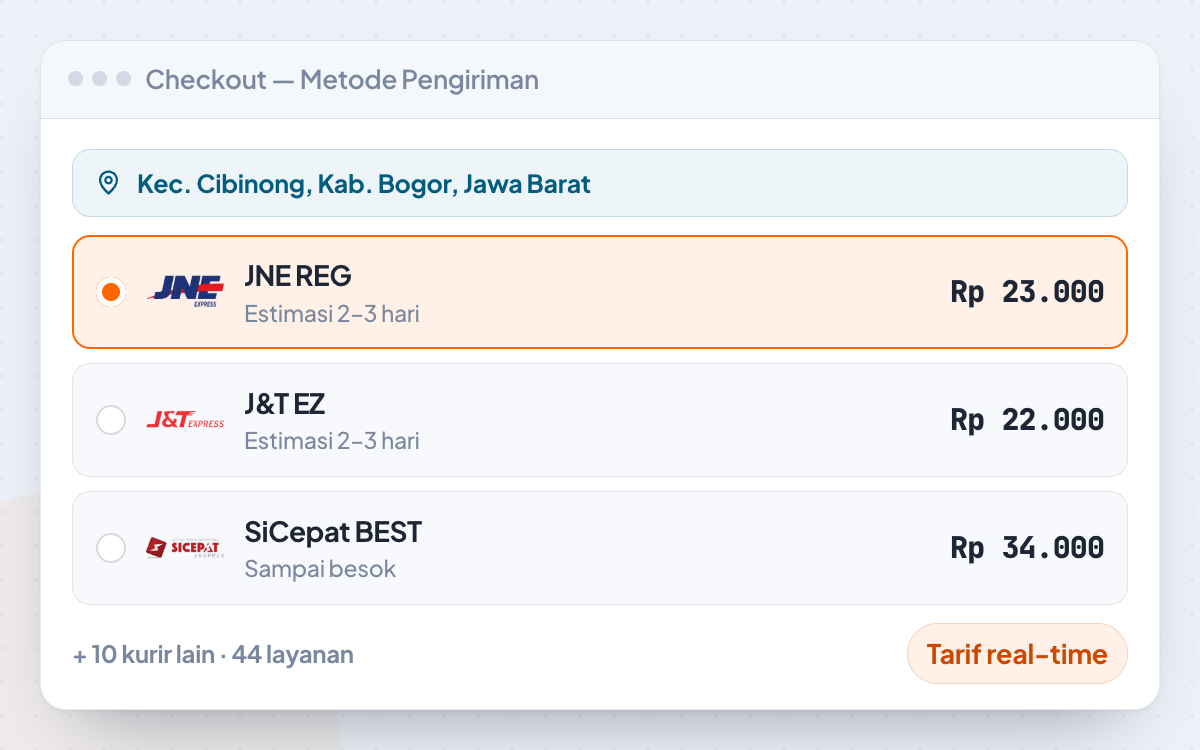This screenshot has height=750, width=1200.
Task: Select the J&T EZ radio button
Action: coord(111,420)
